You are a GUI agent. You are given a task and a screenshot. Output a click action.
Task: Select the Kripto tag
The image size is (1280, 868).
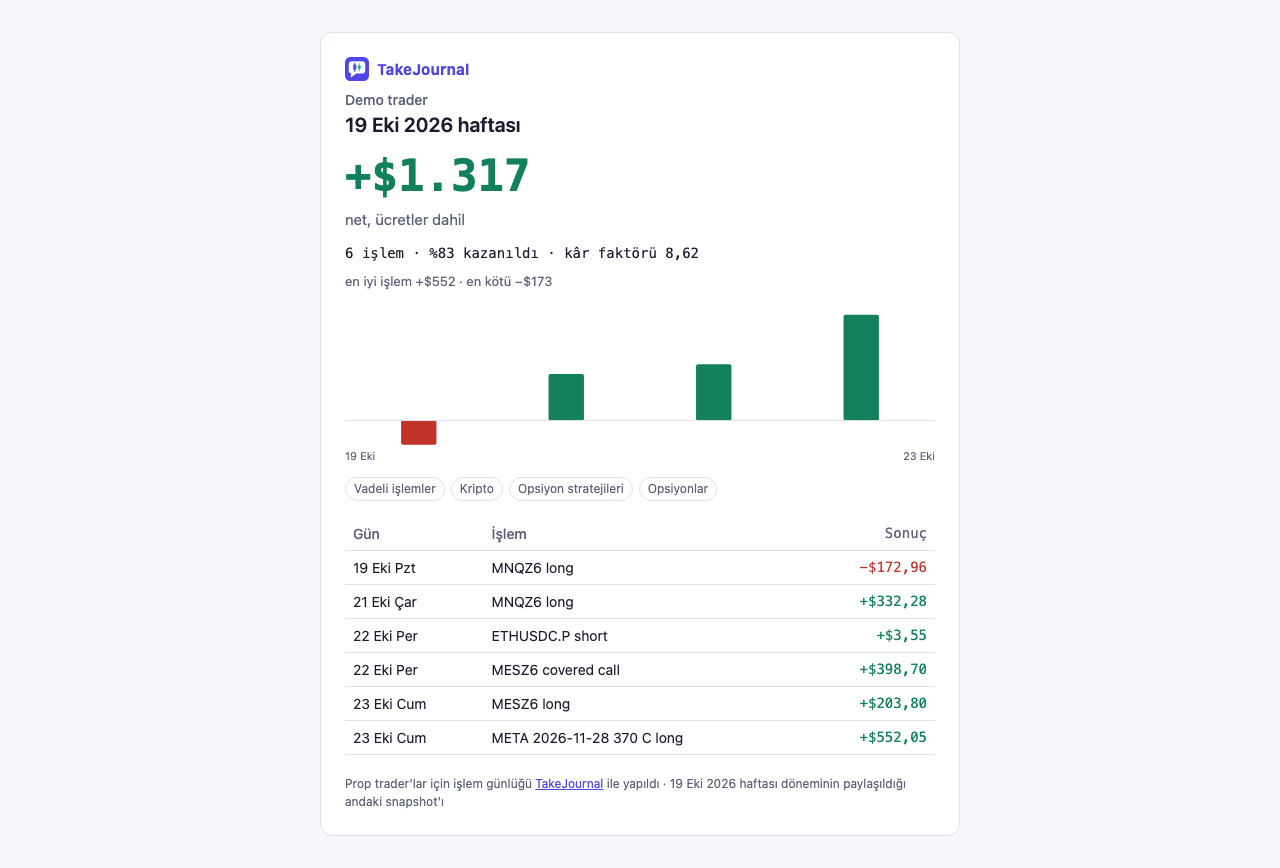(x=477, y=489)
